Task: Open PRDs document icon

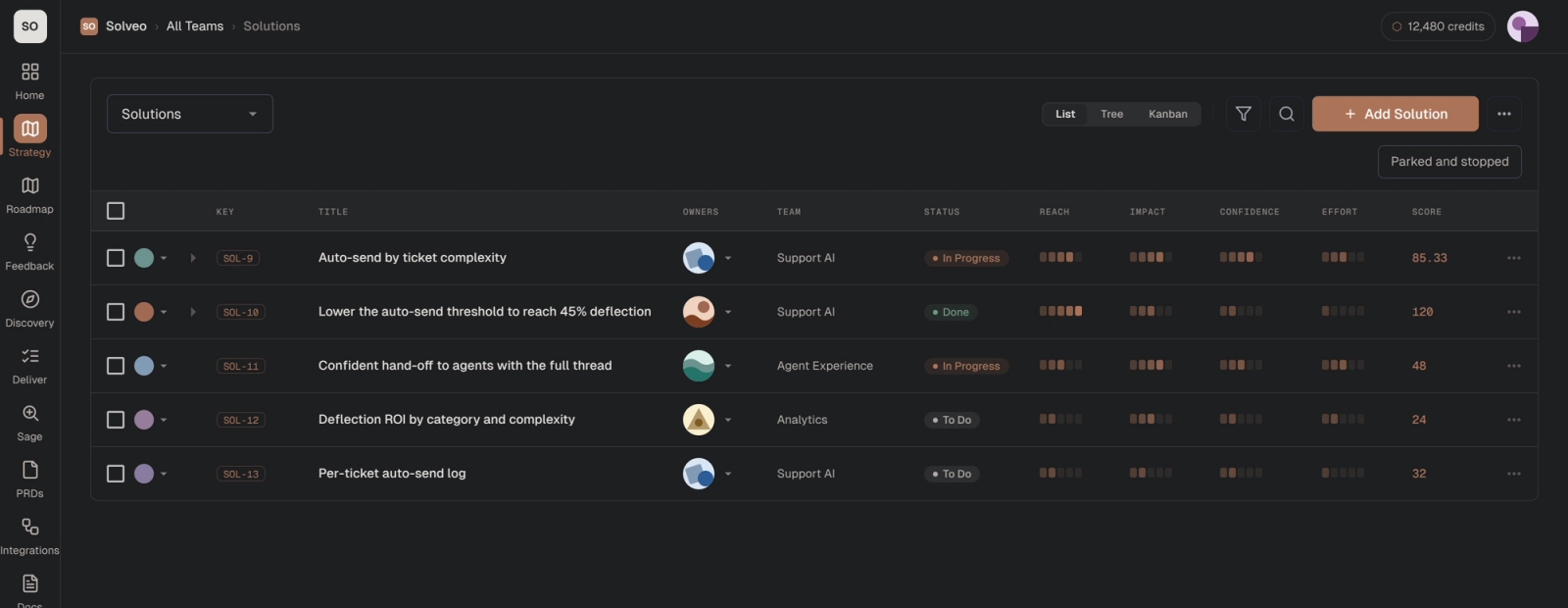Action: (x=29, y=470)
